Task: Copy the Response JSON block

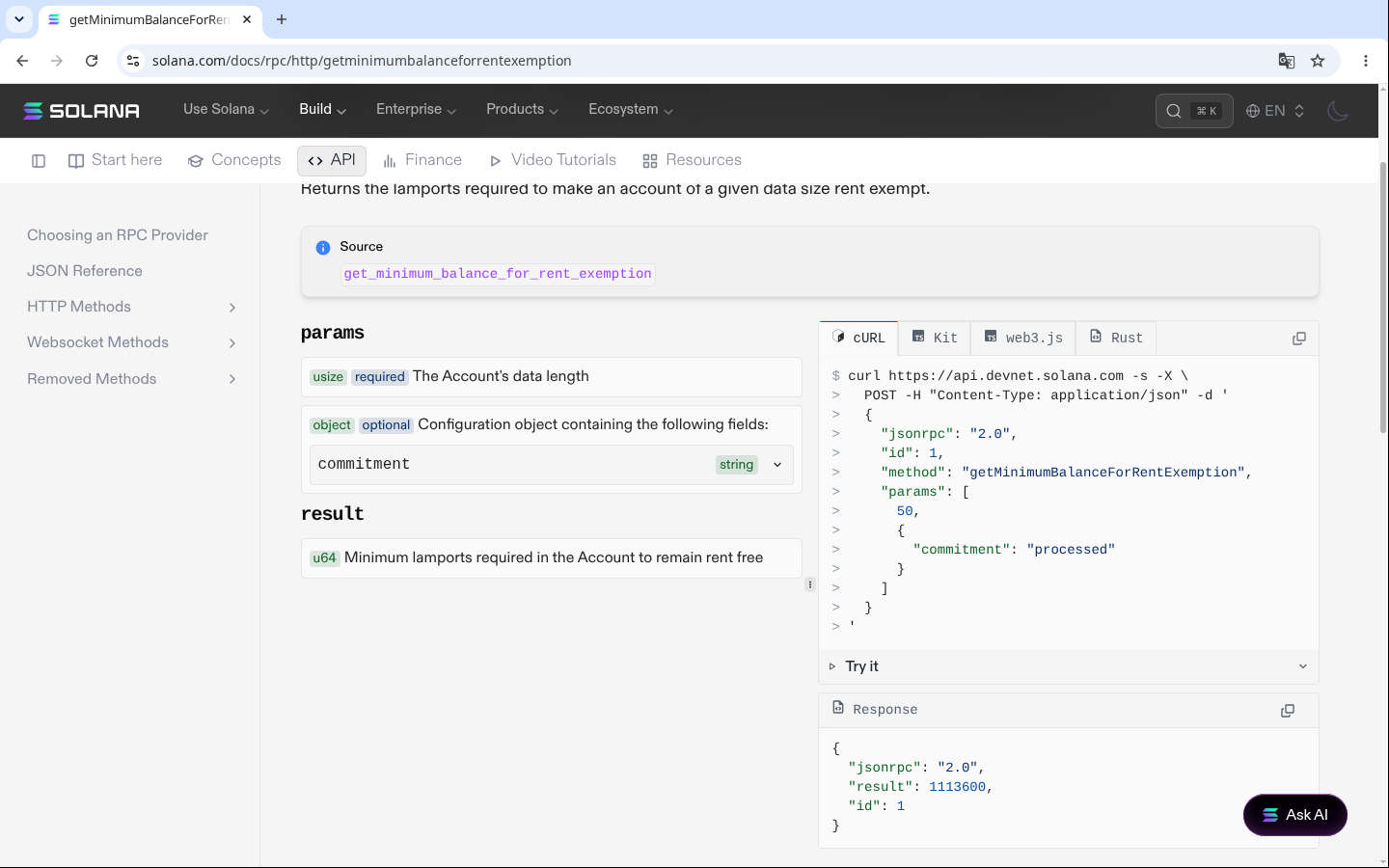Action: pyautogui.click(x=1288, y=711)
